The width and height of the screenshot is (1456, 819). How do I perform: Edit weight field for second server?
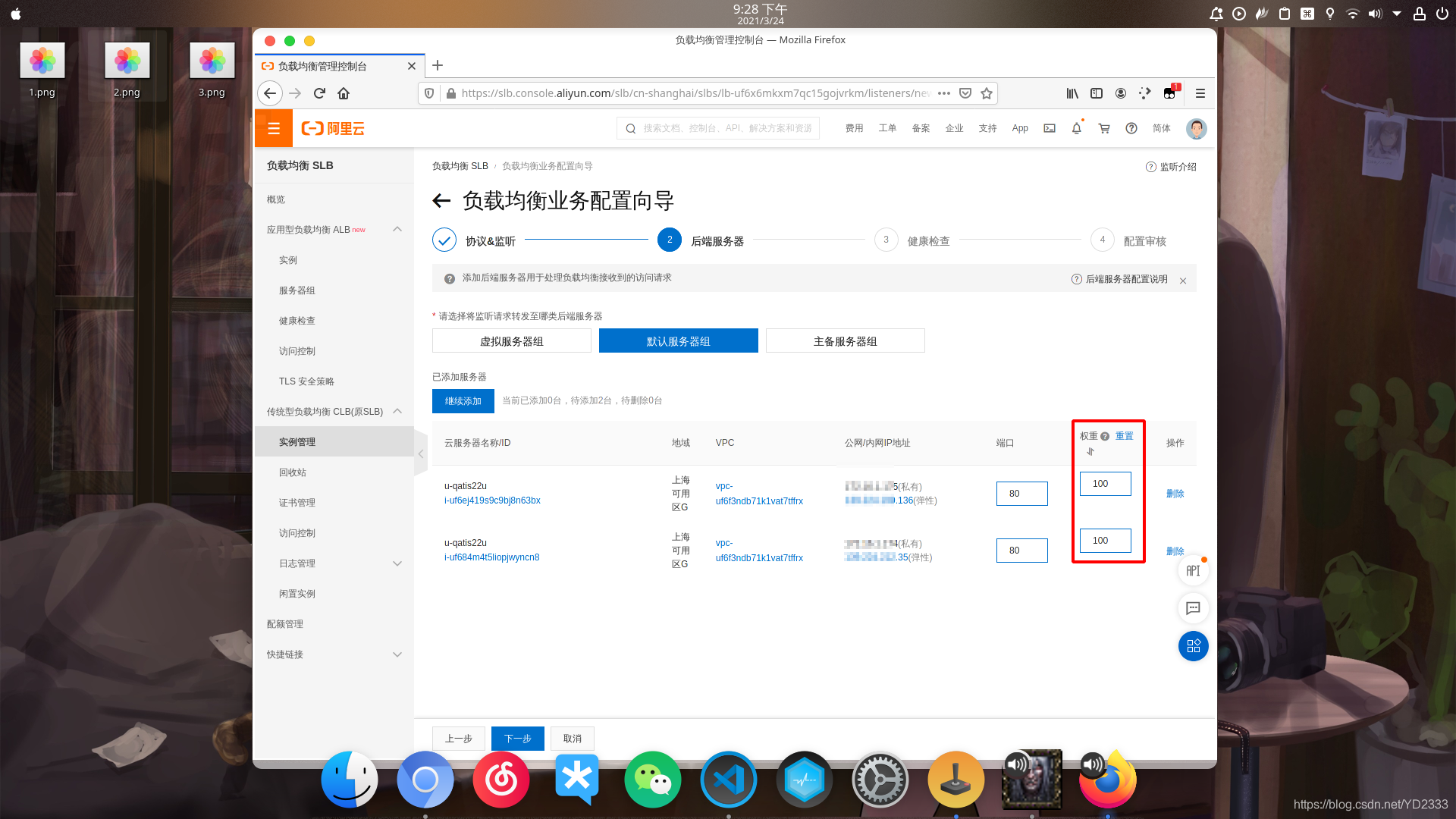[x=1106, y=541]
